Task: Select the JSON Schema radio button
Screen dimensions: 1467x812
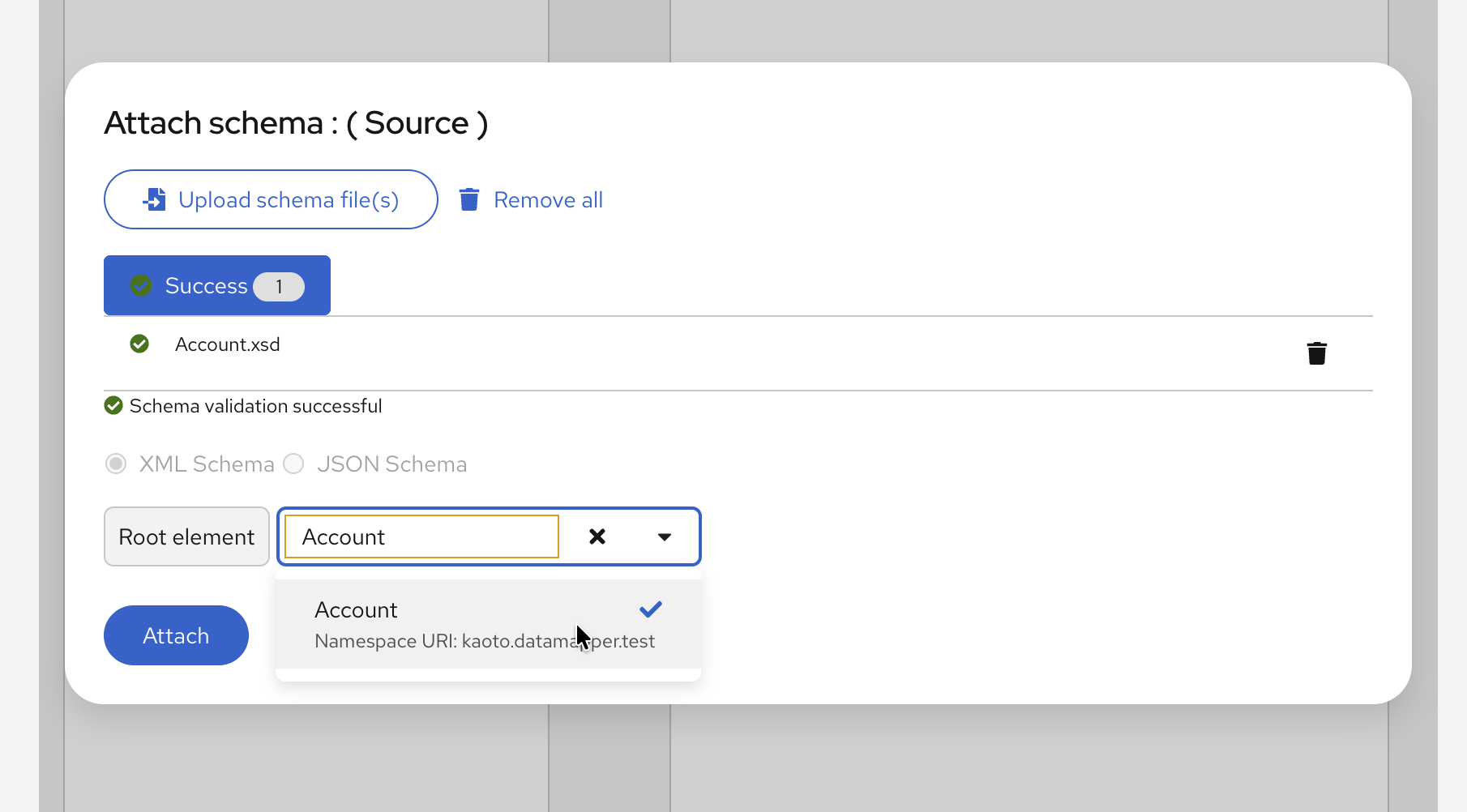Action: coord(293,464)
